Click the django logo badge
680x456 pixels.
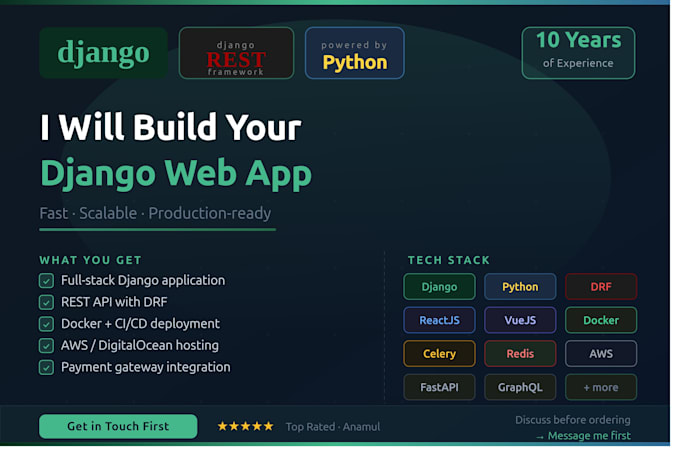(x=103, y=53)
